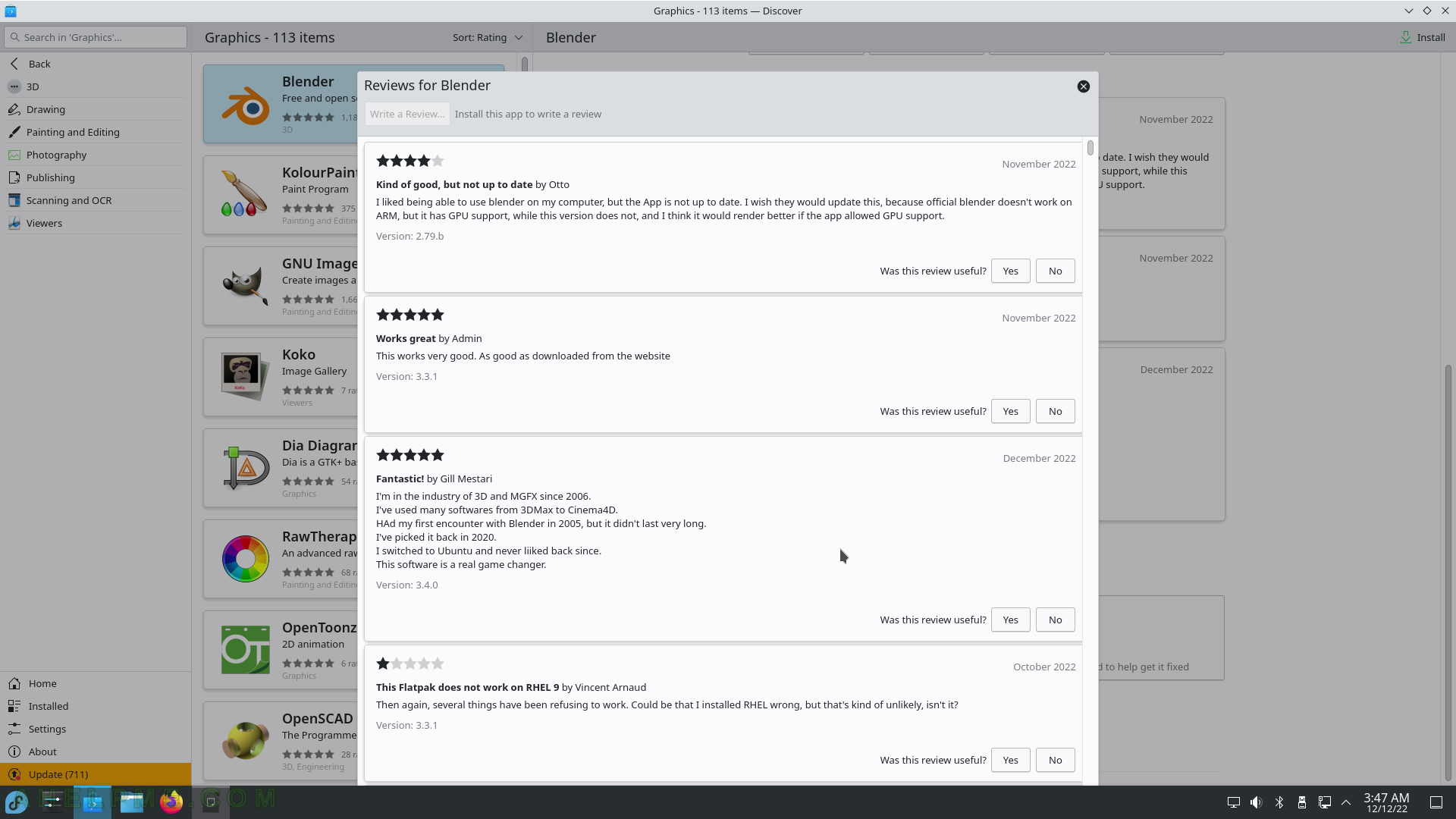Select the OpenToonz app icon
This screenshot has height=819, width=1456.
(245, 650)
